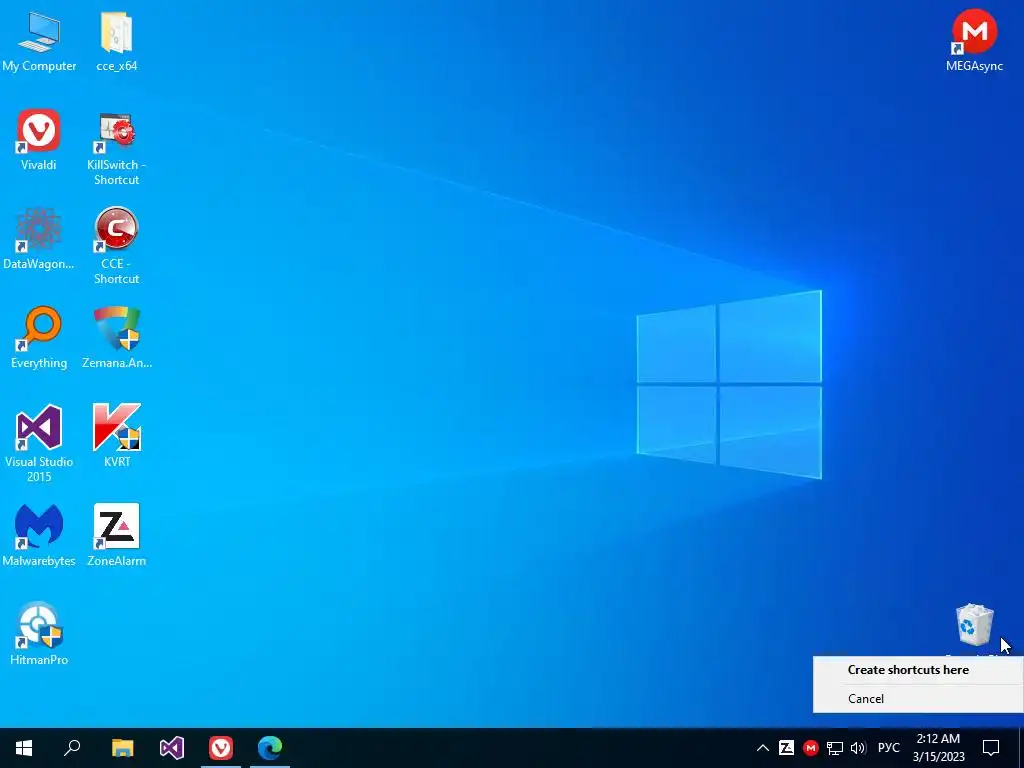Select the KVRT desktop icon
1024x768 pixels.
pyautogui.click(x=116, y=436)
